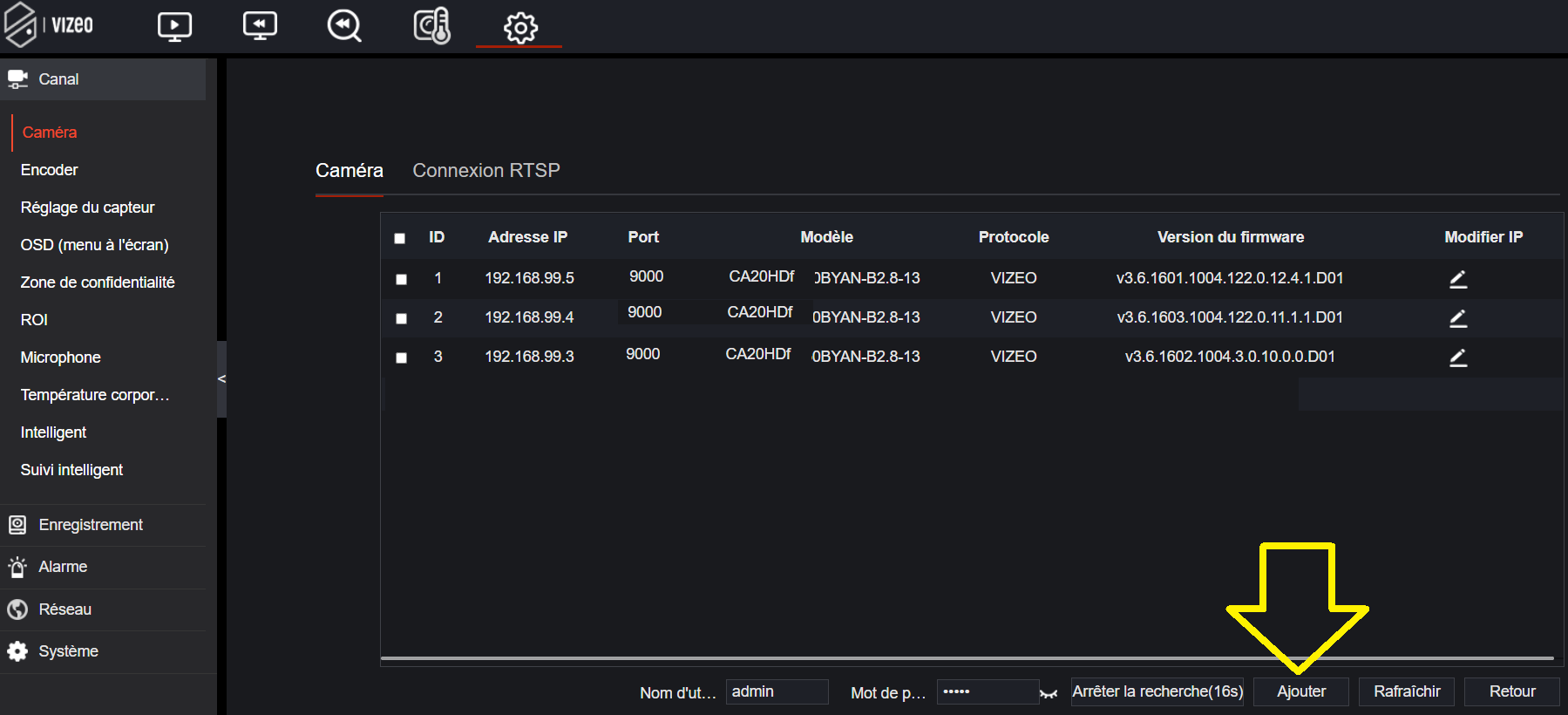Switch to Connexion RTSP tab
The image size is (1568, 715).
click(485, 171)
